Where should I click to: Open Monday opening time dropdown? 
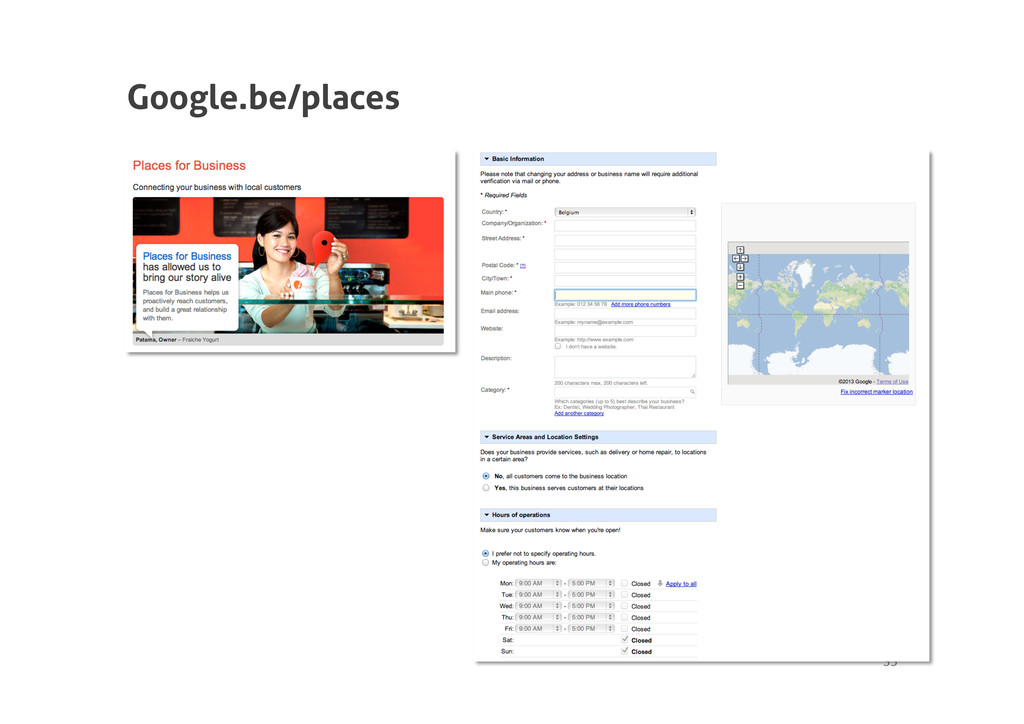[538, 583]
